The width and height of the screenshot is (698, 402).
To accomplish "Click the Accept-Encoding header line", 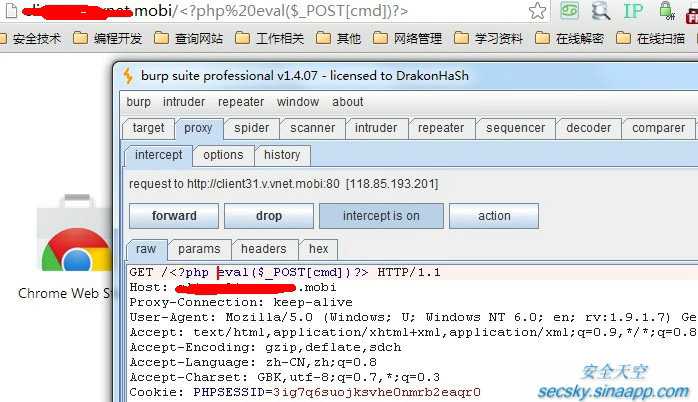I will pos(265,348).
